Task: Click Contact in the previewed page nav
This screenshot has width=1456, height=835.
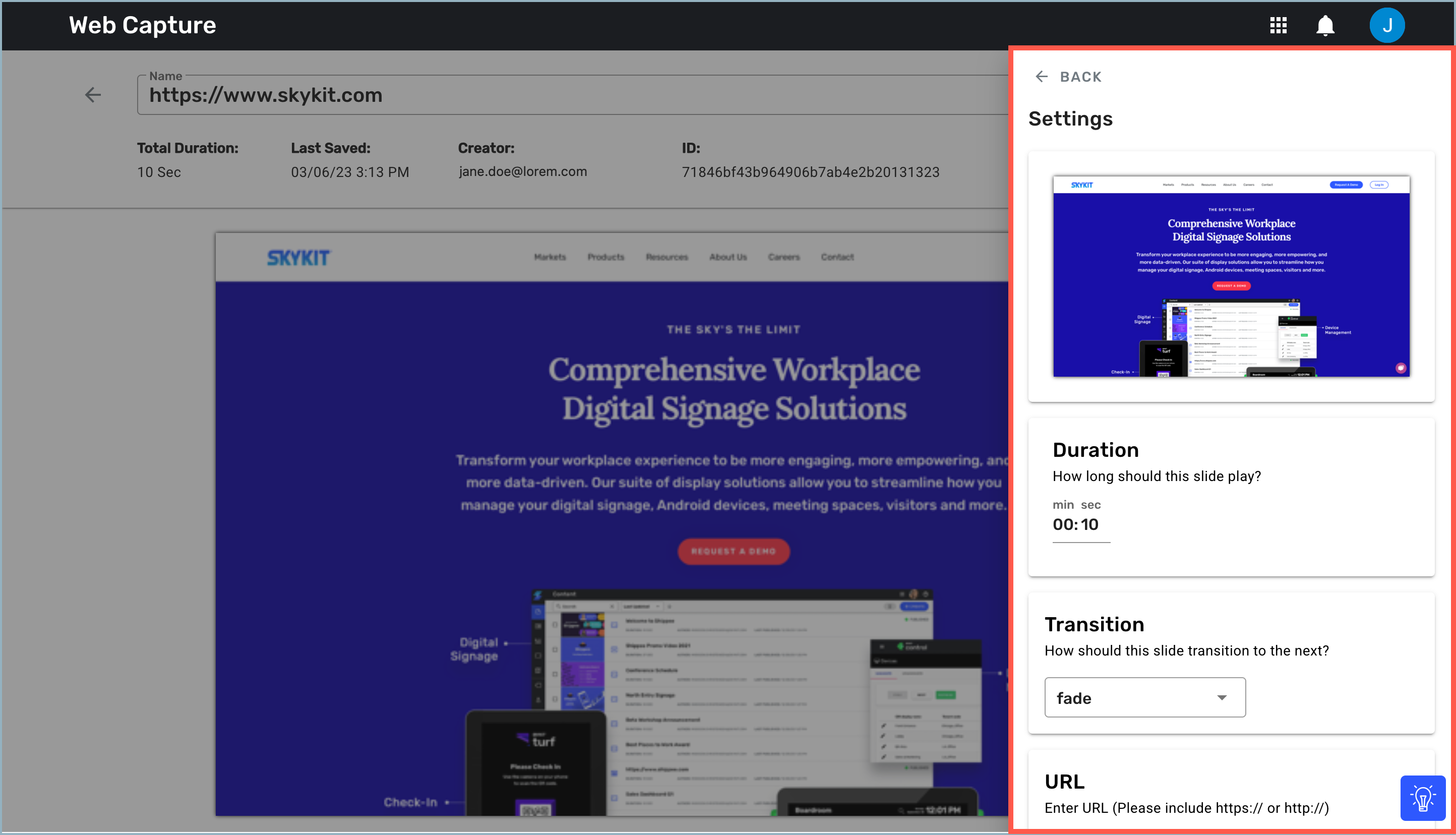Action: [837, 257]
